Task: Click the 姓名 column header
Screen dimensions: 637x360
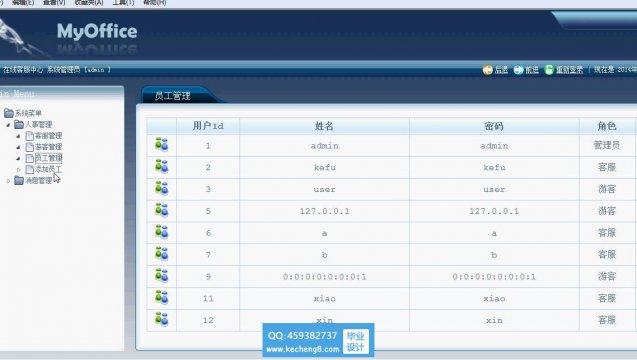Action: click(324, 126)
